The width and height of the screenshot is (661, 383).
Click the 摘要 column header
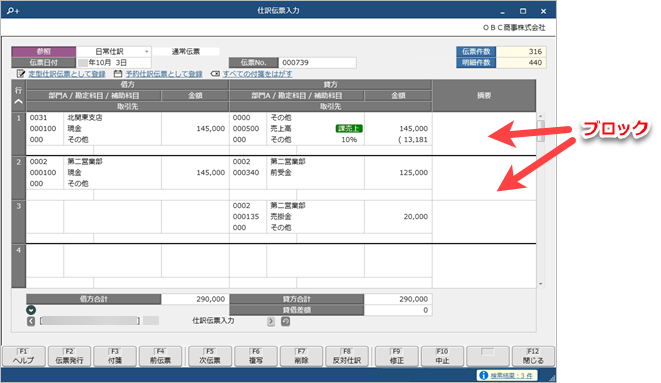484,96
